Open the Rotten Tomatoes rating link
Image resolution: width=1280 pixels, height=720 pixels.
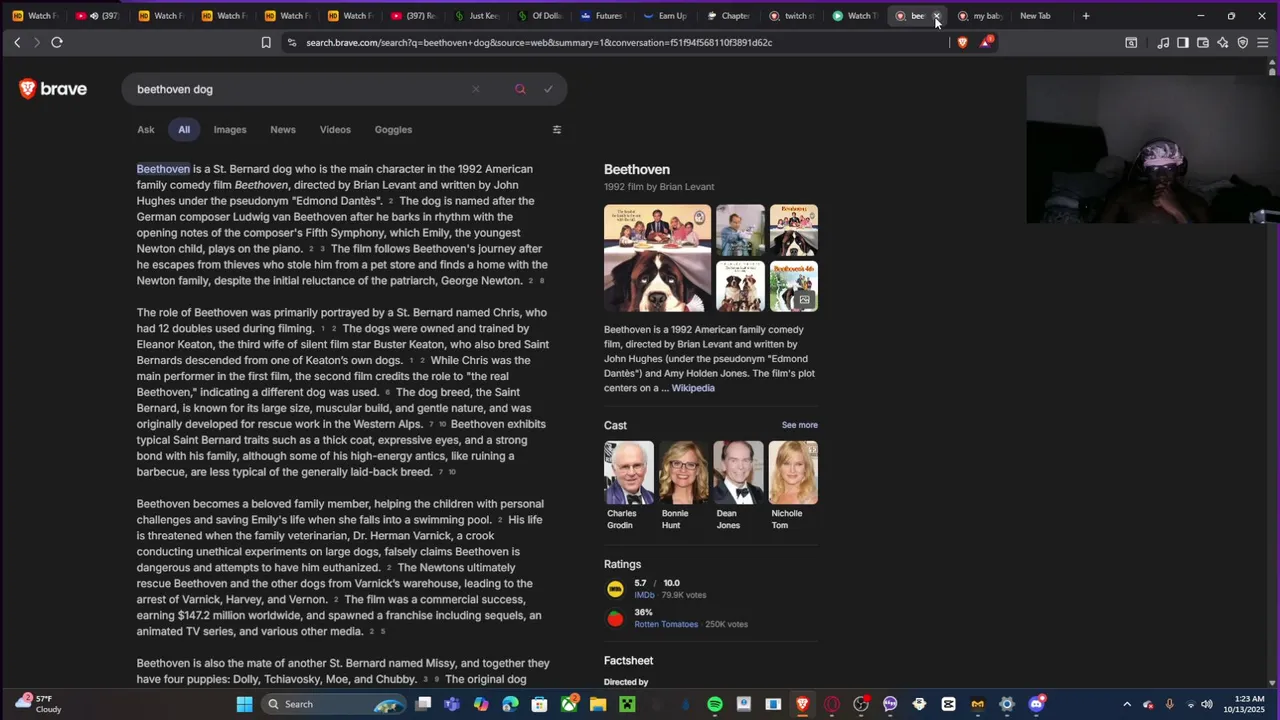[x=666, y=624]
